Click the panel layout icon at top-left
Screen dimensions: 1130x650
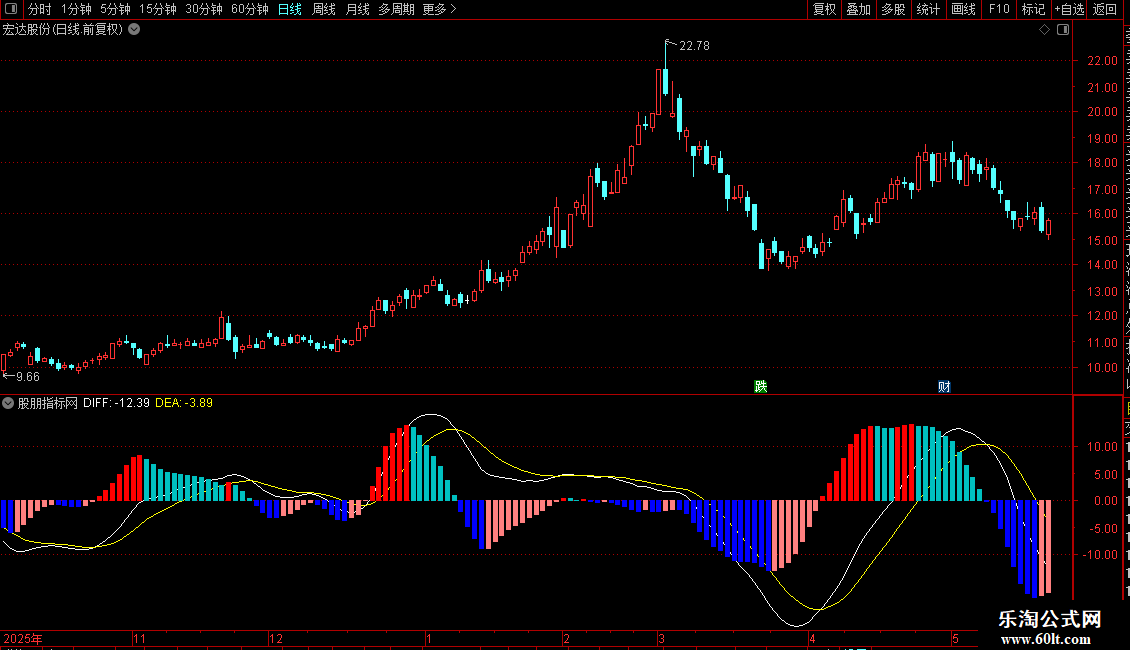(11, 9)
